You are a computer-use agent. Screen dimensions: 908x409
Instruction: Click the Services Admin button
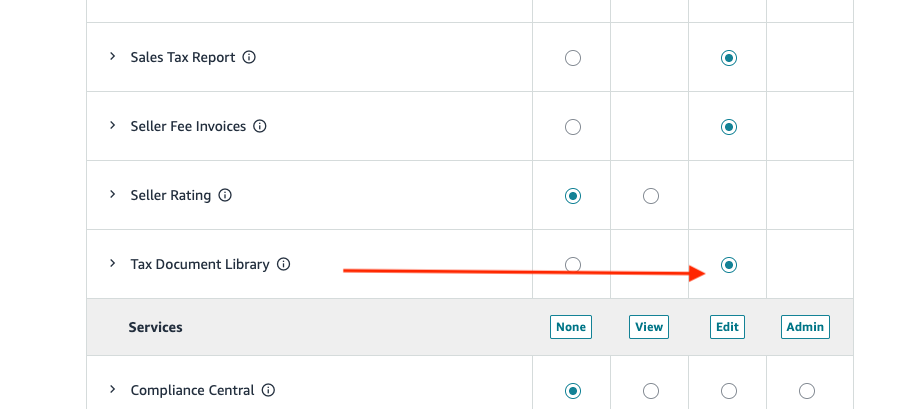click(806, 327)
